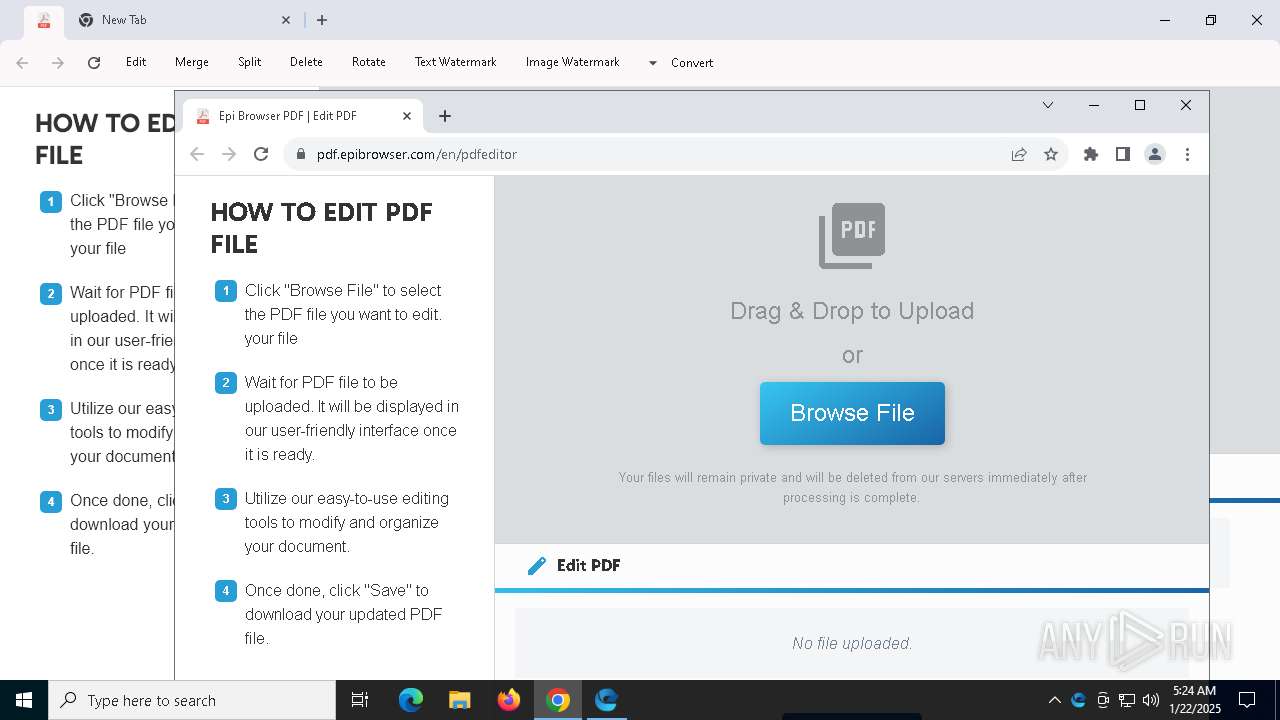
Task: Reload the pdfeditor page
Action: pyautogui.click(x=261, y=154)
